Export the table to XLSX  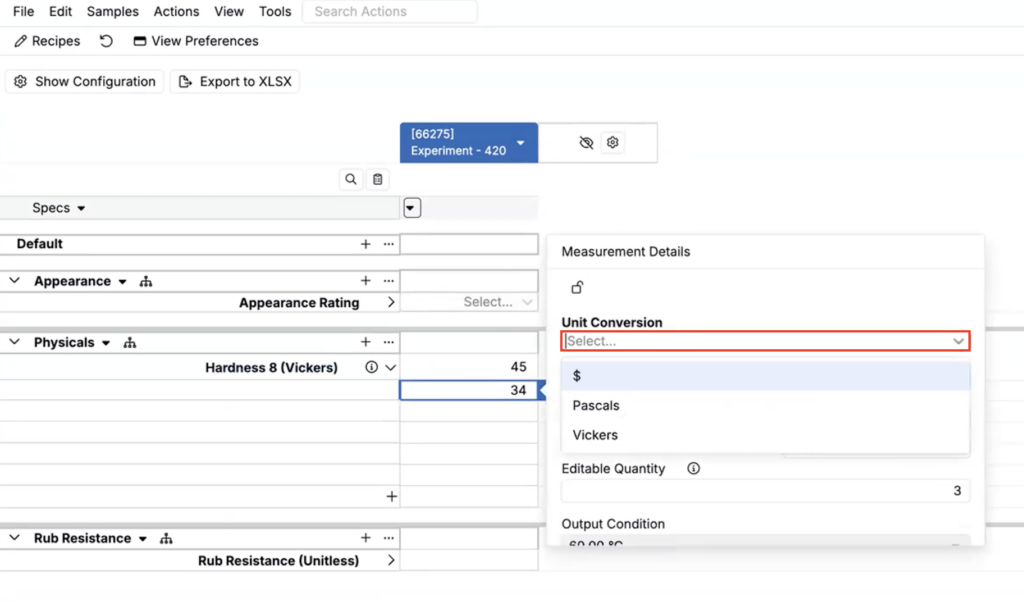coord(235,82)
